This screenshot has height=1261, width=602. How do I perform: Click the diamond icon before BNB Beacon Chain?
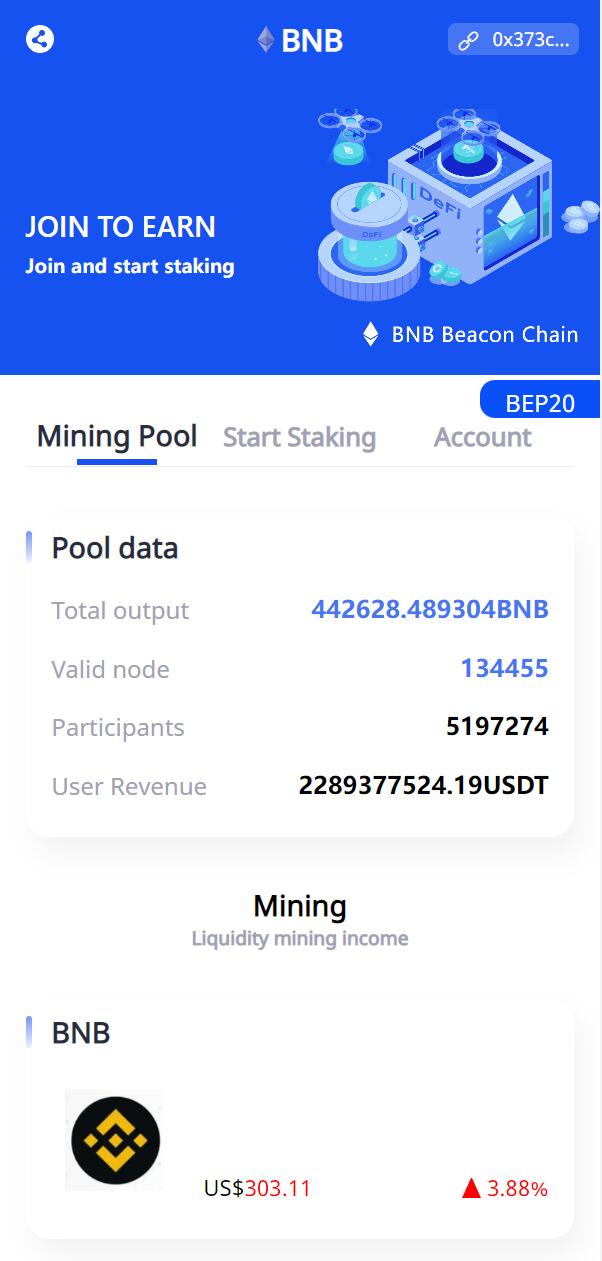(371, 334)
